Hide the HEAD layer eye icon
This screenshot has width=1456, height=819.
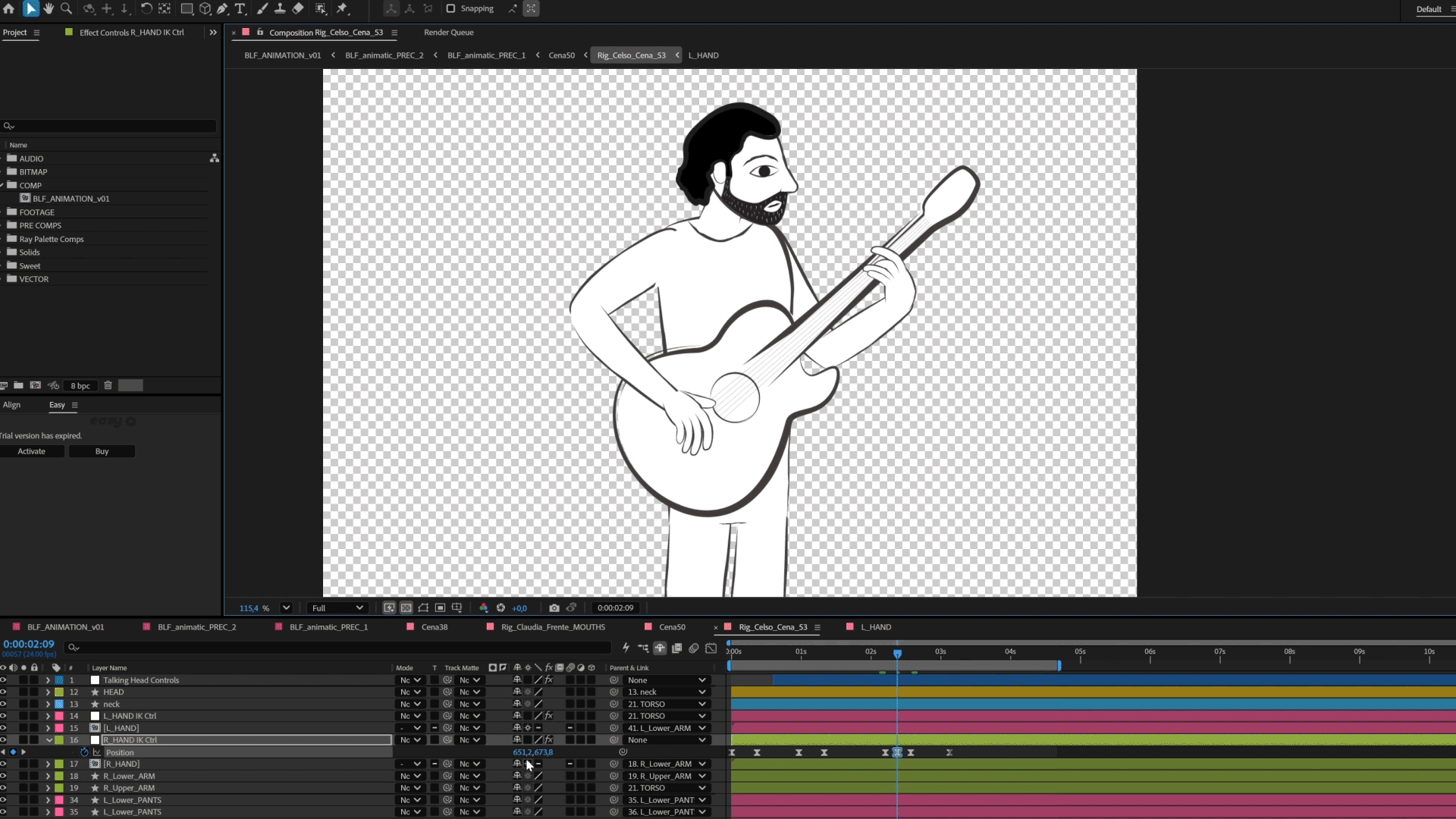(3, 692)
